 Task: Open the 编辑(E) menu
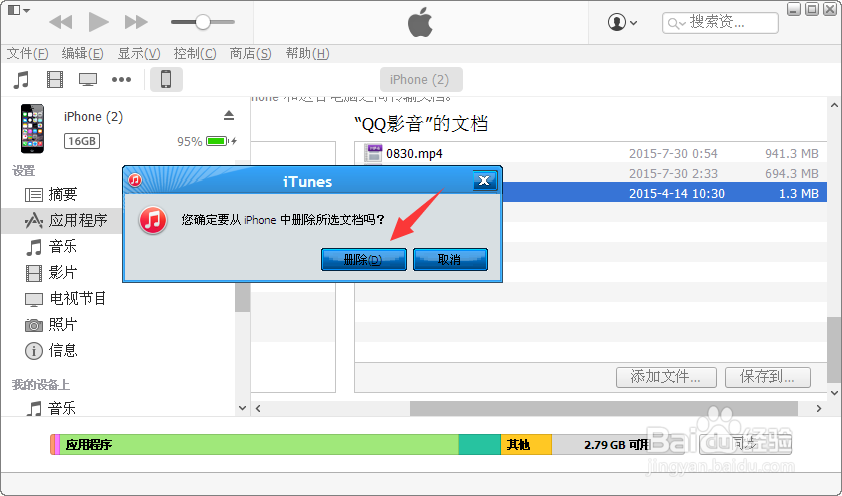point(82,54)
